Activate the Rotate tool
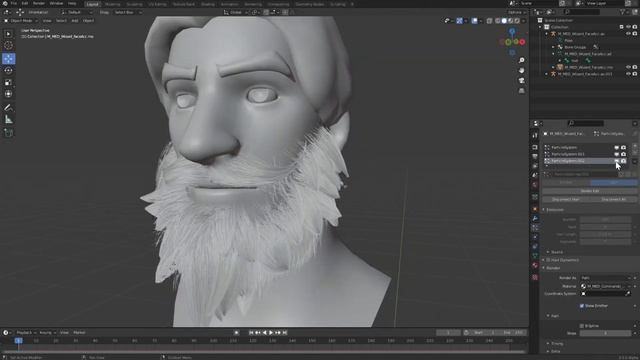The height and width of the screenshot is (360, 640). point(8,70)
